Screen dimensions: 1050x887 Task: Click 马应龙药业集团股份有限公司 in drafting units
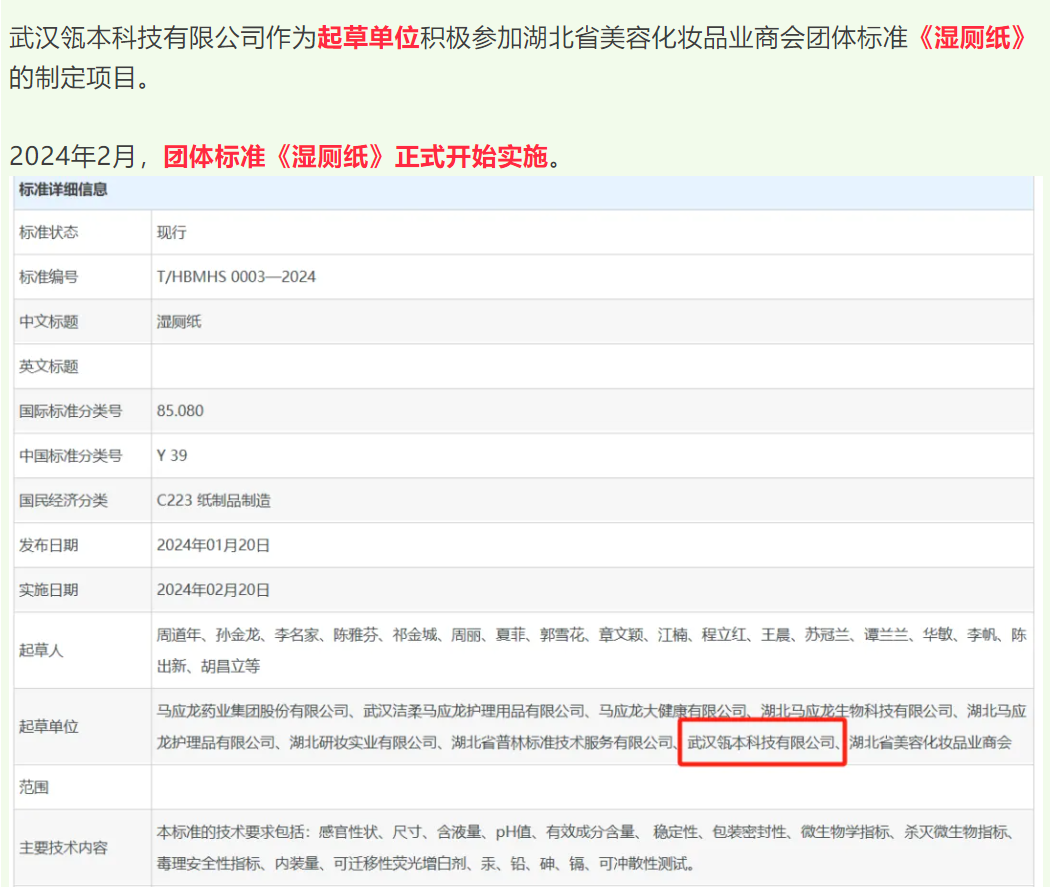click(x=253, y=711)
